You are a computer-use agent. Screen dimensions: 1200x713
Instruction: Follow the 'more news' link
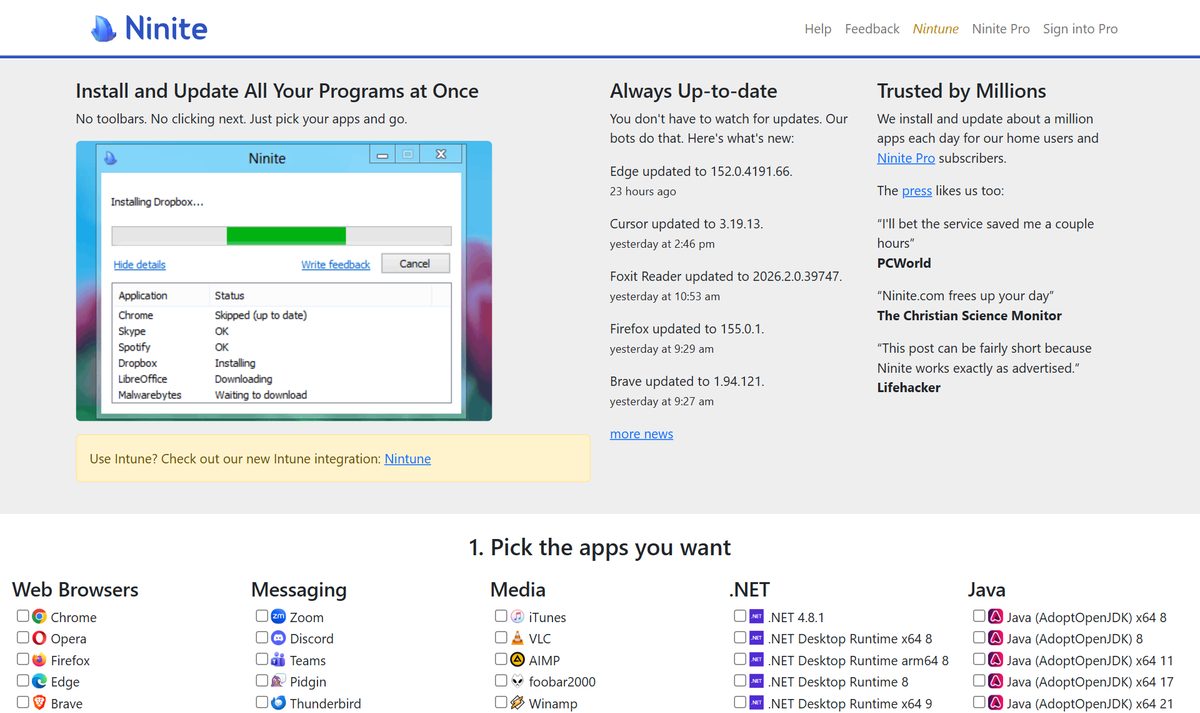[x=642, y=434]
